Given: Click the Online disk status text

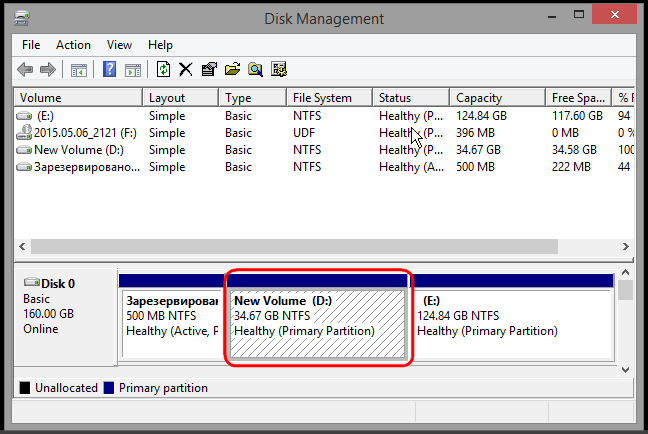Looking at the screenshot, I should pos(40,329).
